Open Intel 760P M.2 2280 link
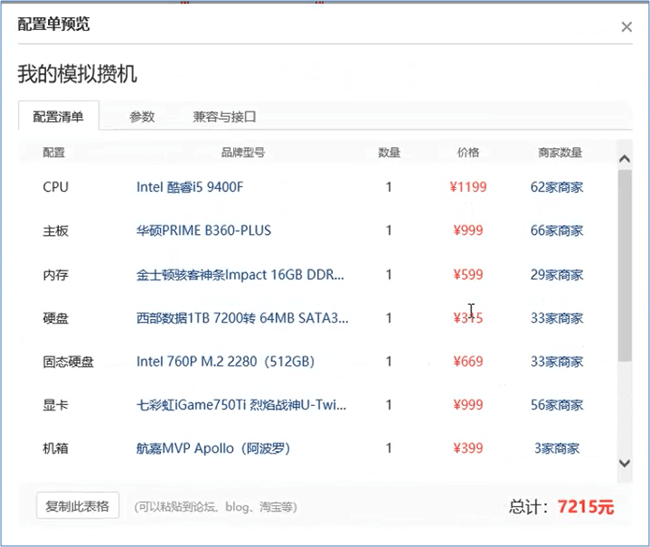 pyautogui.click(x=226, y=361)
